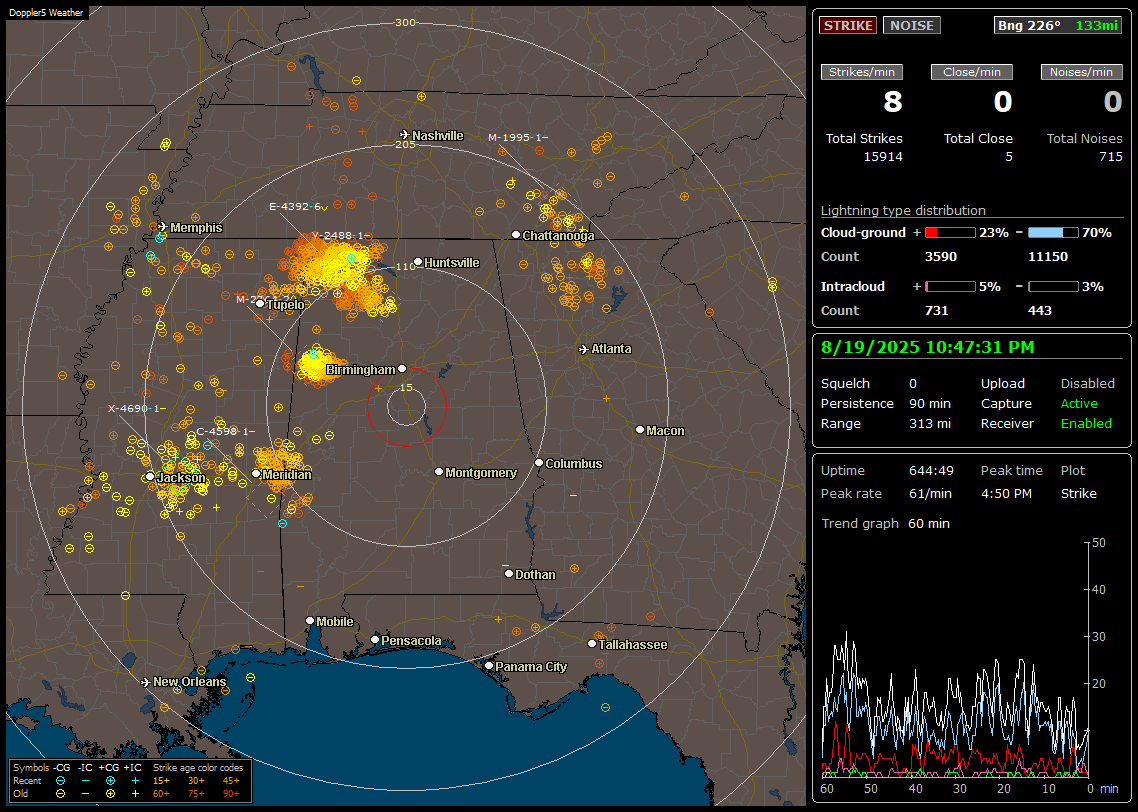Click the cloud-ground positive count 3590
1138x812 pixels.
(941, 257)
